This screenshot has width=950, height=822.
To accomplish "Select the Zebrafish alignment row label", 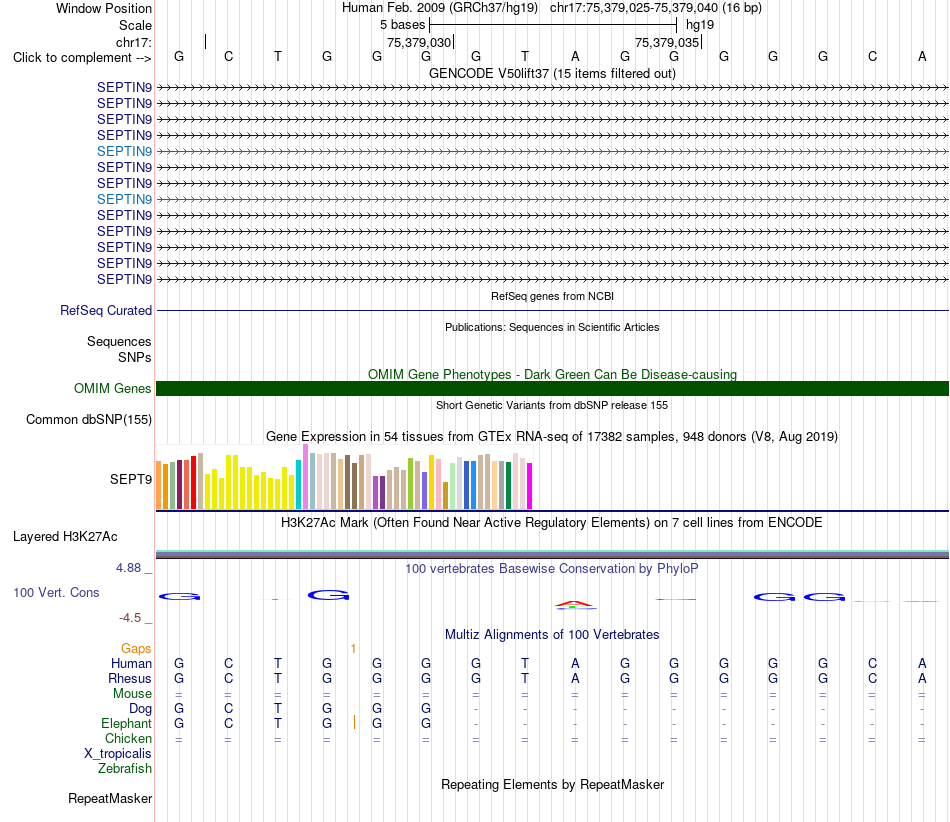I will click(125, 768).
